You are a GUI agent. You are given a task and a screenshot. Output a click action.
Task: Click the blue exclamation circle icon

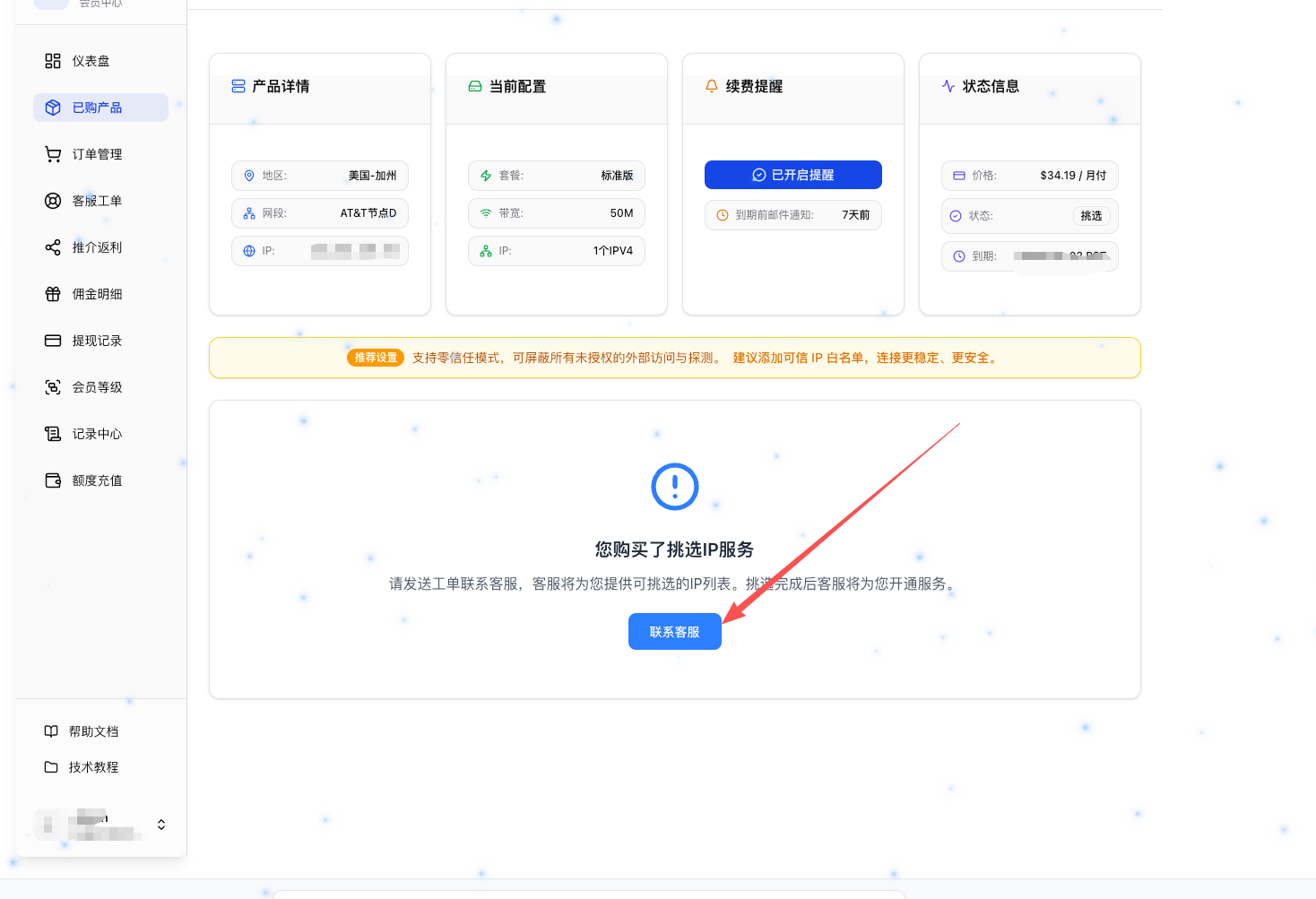(x=675, y=487)
